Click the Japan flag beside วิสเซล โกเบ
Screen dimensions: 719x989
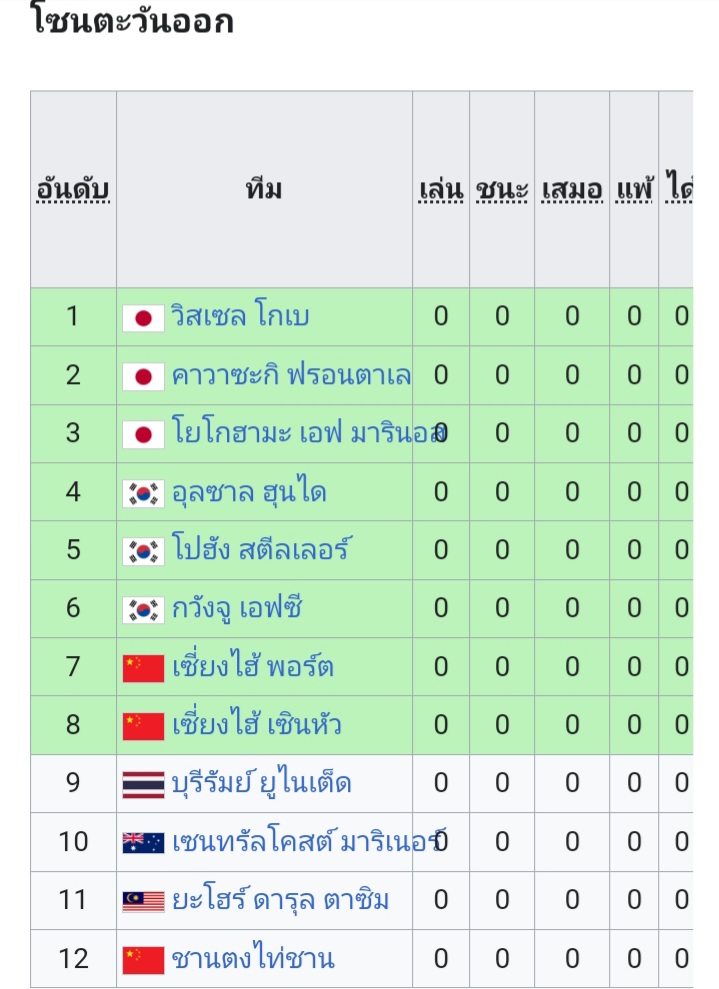143,318
